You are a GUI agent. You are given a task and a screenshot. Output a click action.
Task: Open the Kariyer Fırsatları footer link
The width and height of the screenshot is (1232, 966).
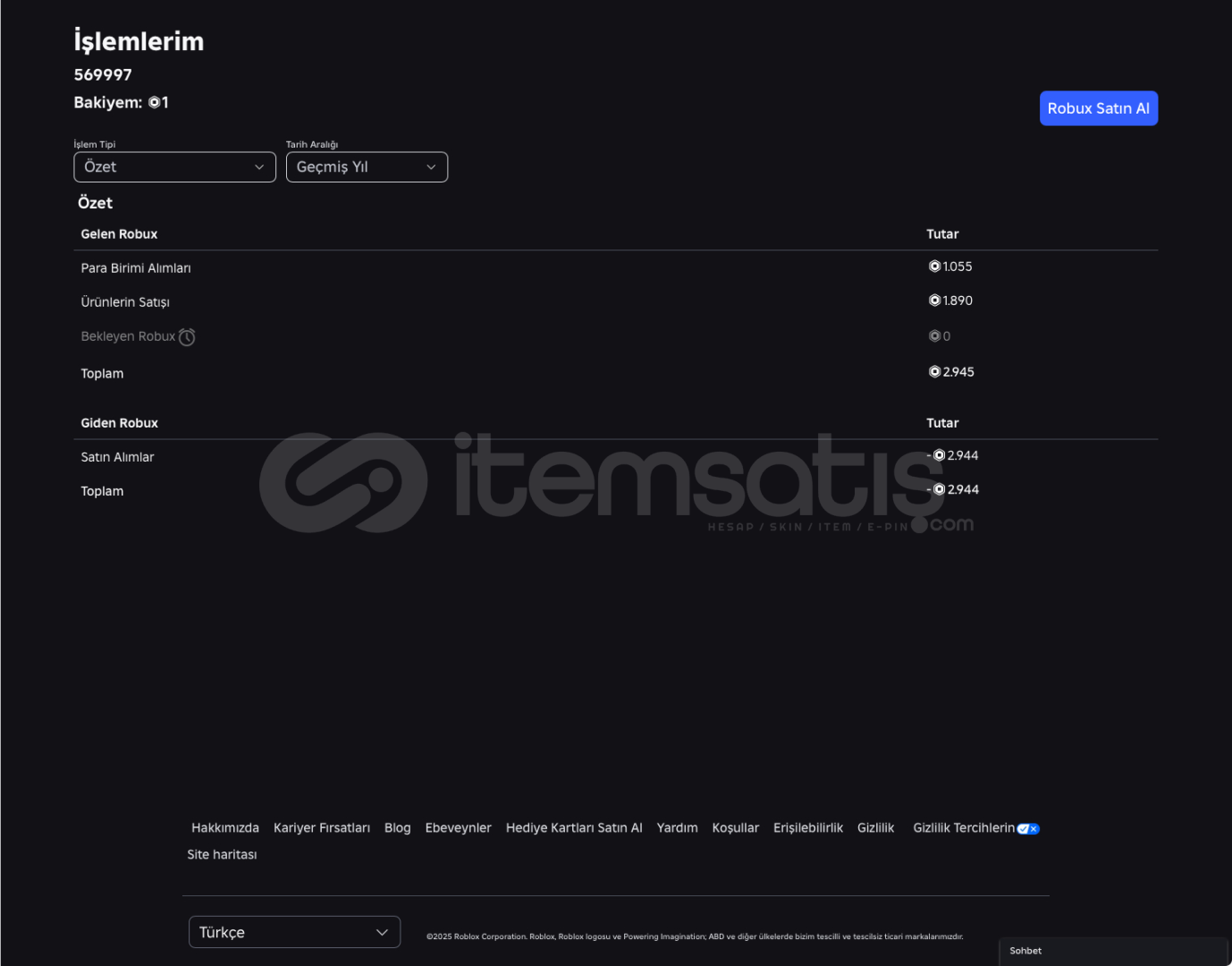pos(322,828)
